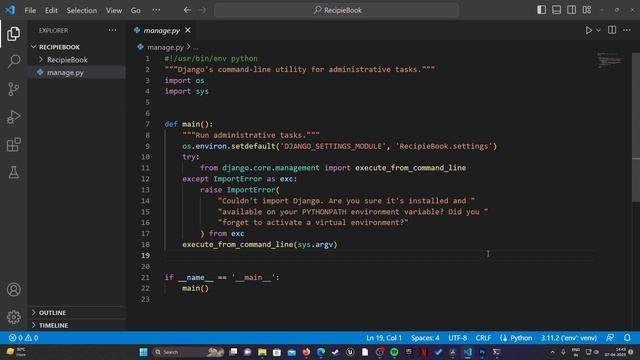Open Explorer Views and More Actions ellipsis

point(112,30)
